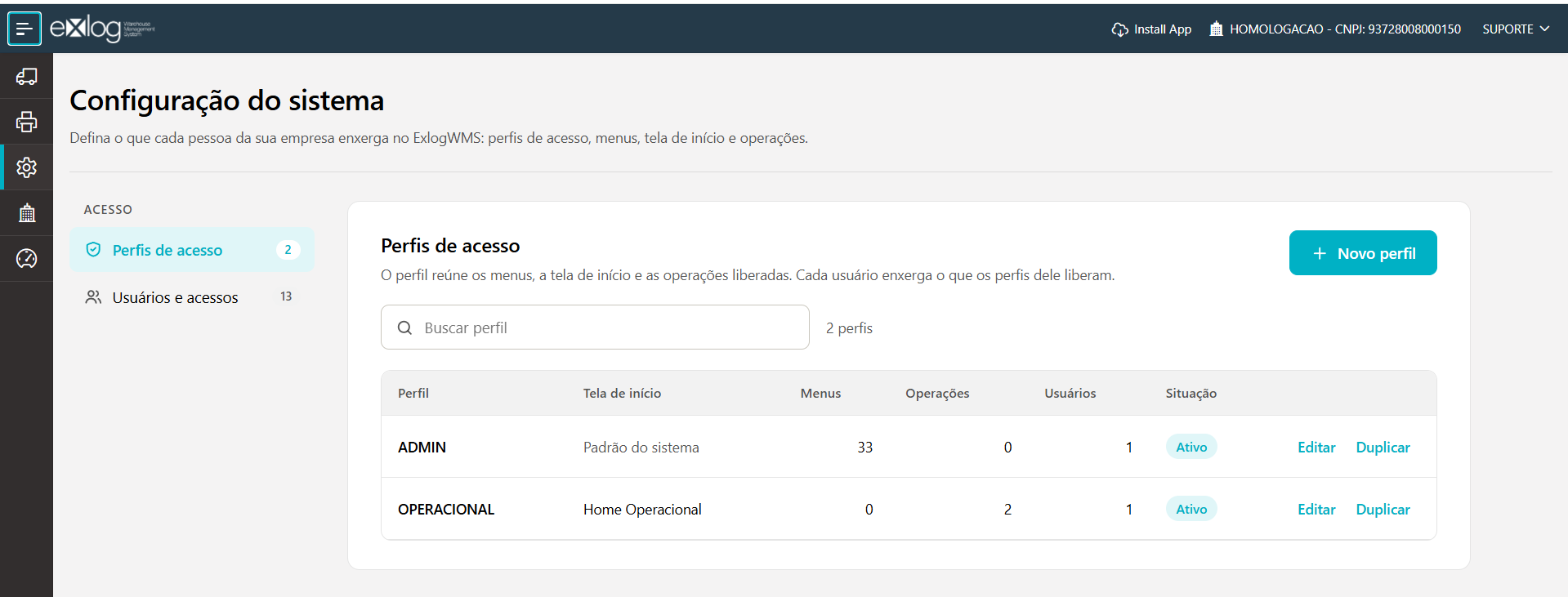Click Install App in the header
Viewport: 1568px width, 597px height.
(x=1151, y=29)
